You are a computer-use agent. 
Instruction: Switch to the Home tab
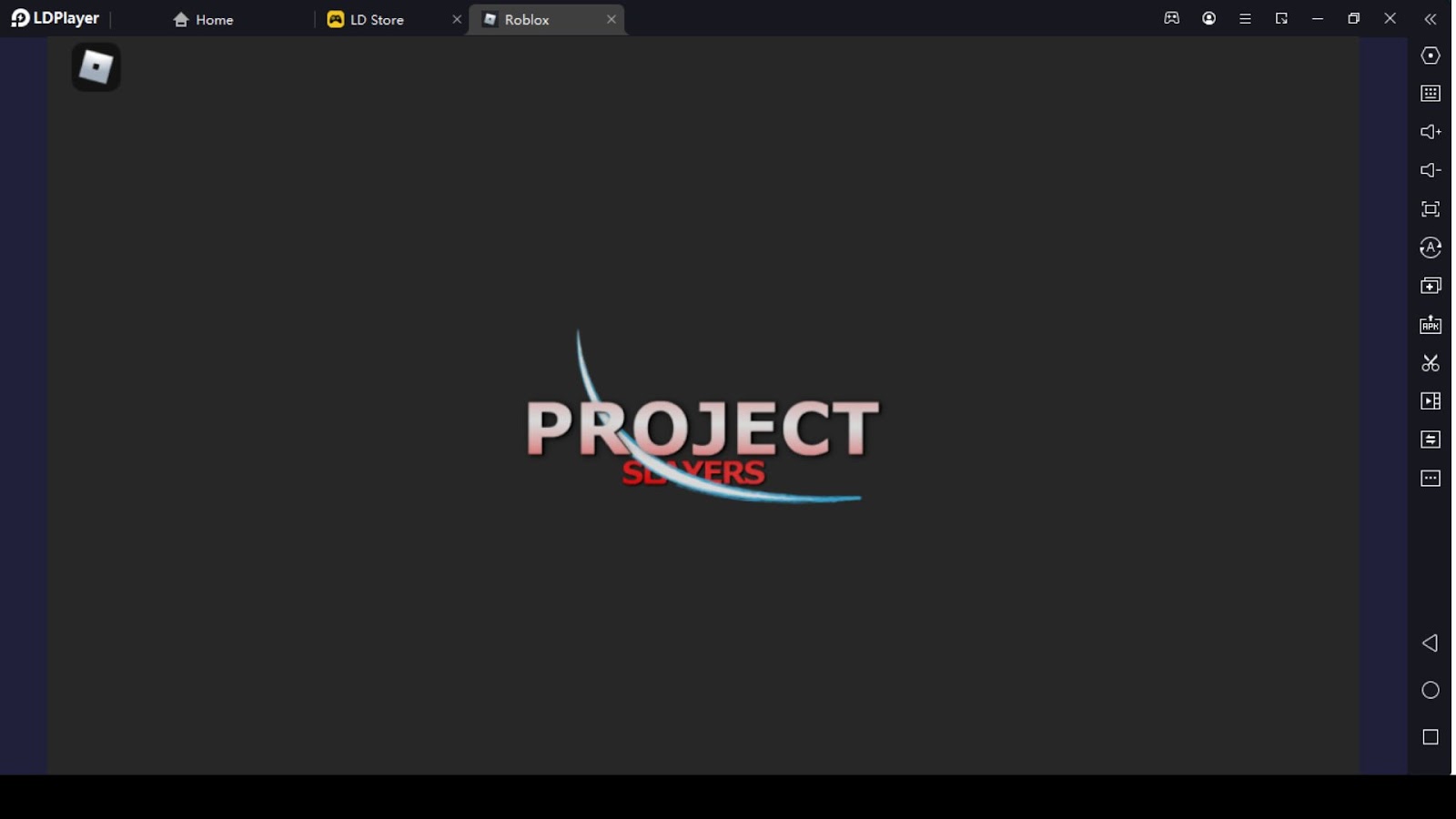coord(203,19)
